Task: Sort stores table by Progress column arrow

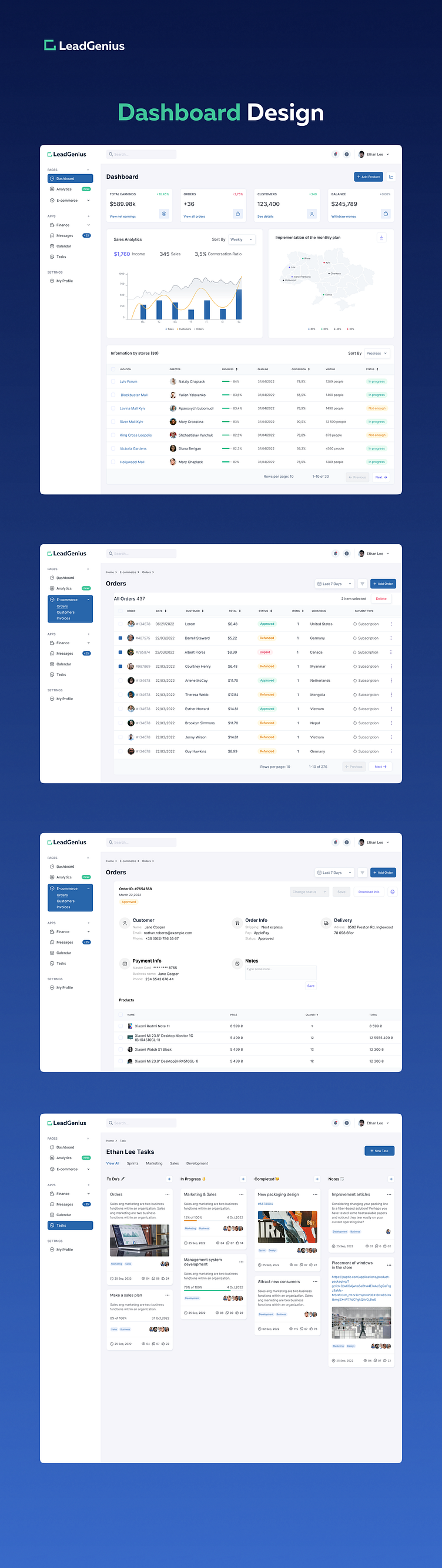Action: [236, 369]
